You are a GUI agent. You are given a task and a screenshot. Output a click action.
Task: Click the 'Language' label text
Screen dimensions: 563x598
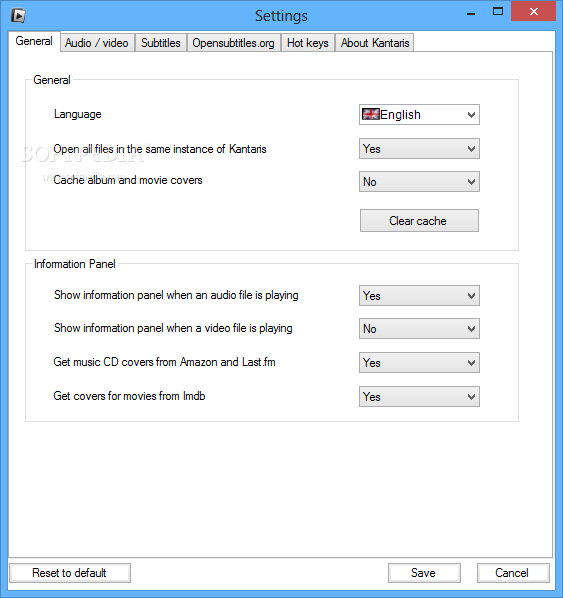point(77,114)
